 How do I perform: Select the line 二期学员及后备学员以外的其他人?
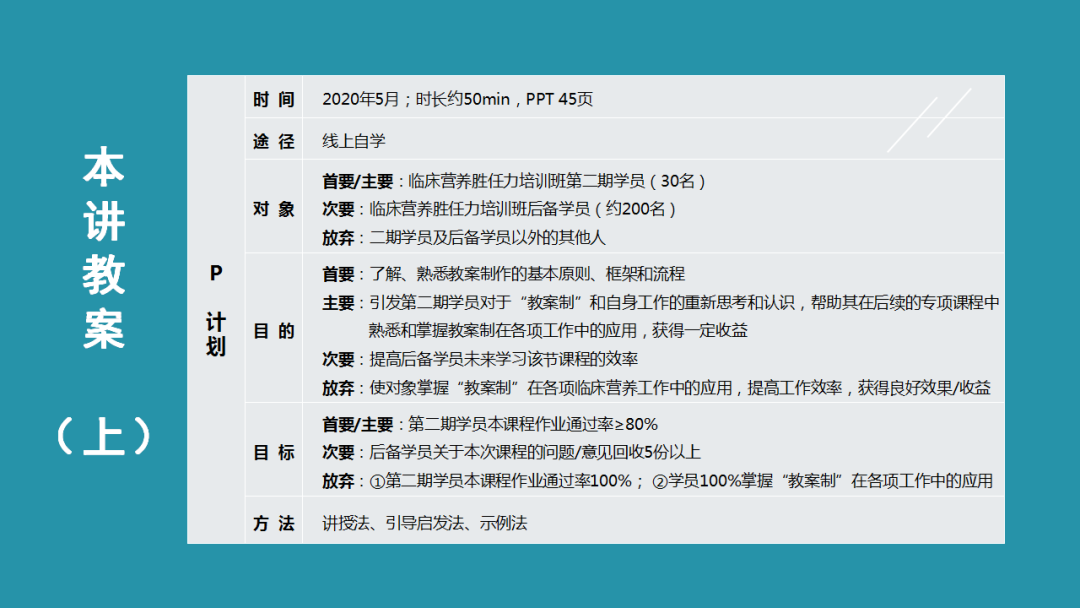pos(464,238)
